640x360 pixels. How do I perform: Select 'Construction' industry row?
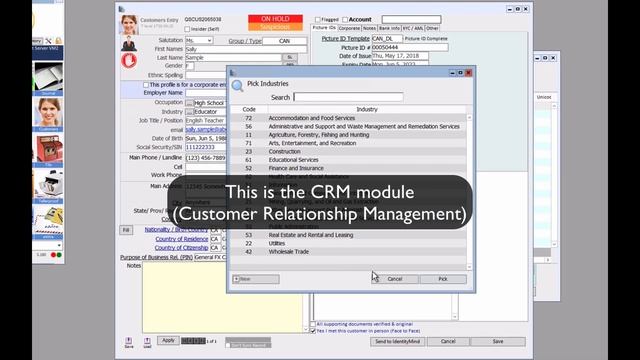coord(348,151)
